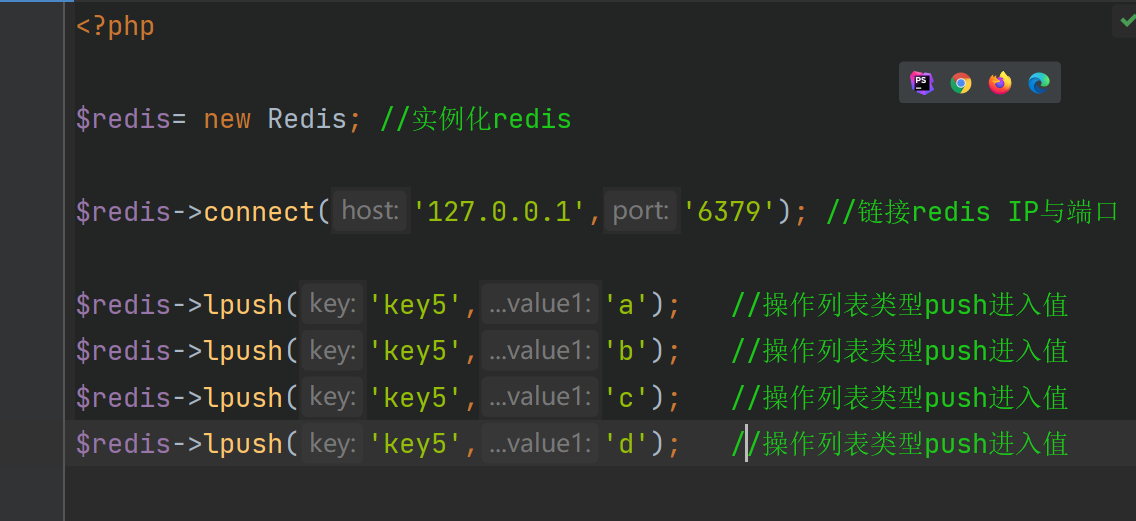Screen dimensions: 1136x521
Task: Click the new keyword
Action: [227, 120]
